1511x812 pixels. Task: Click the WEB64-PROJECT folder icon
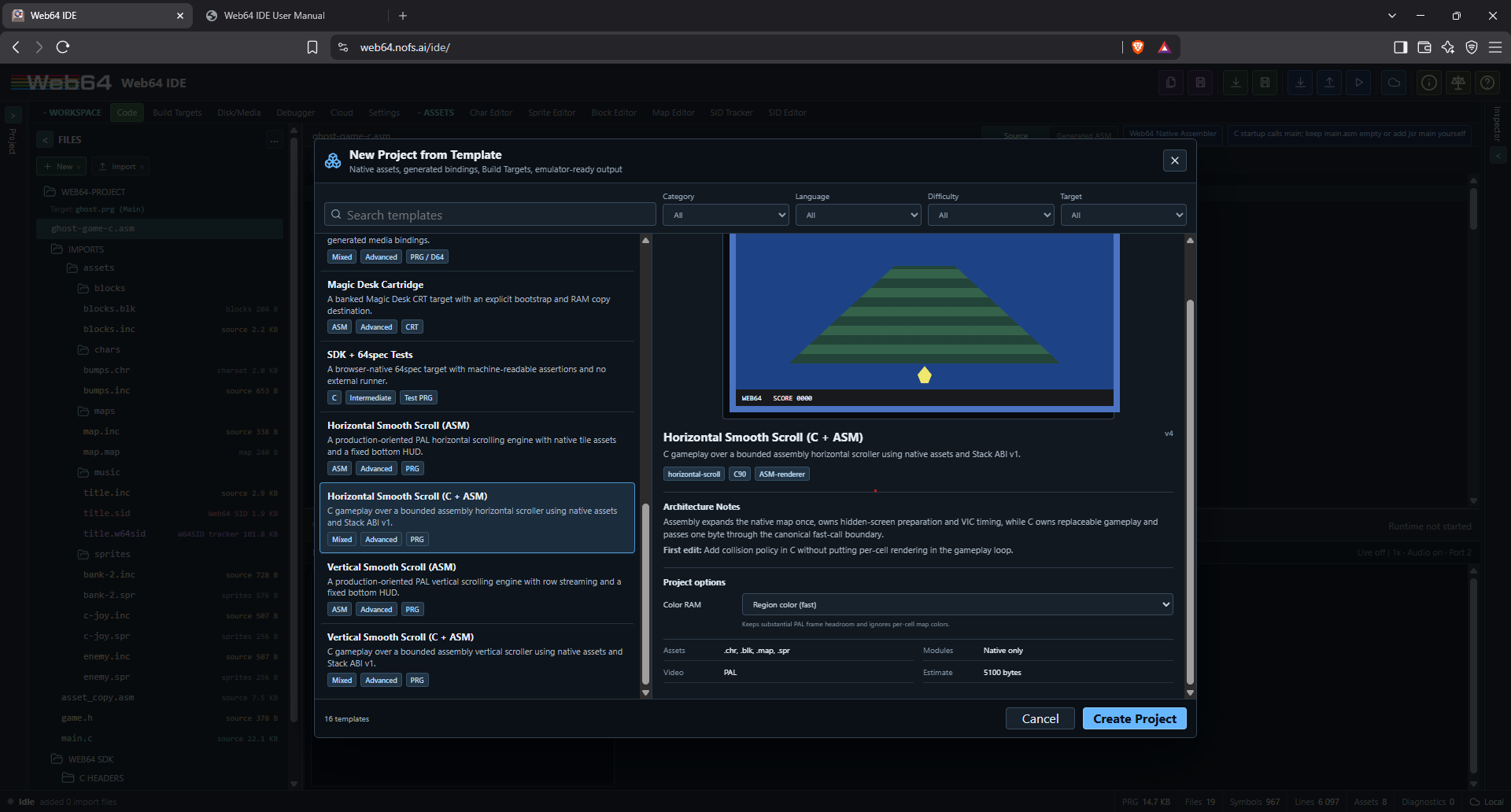(x=50, y=192)
